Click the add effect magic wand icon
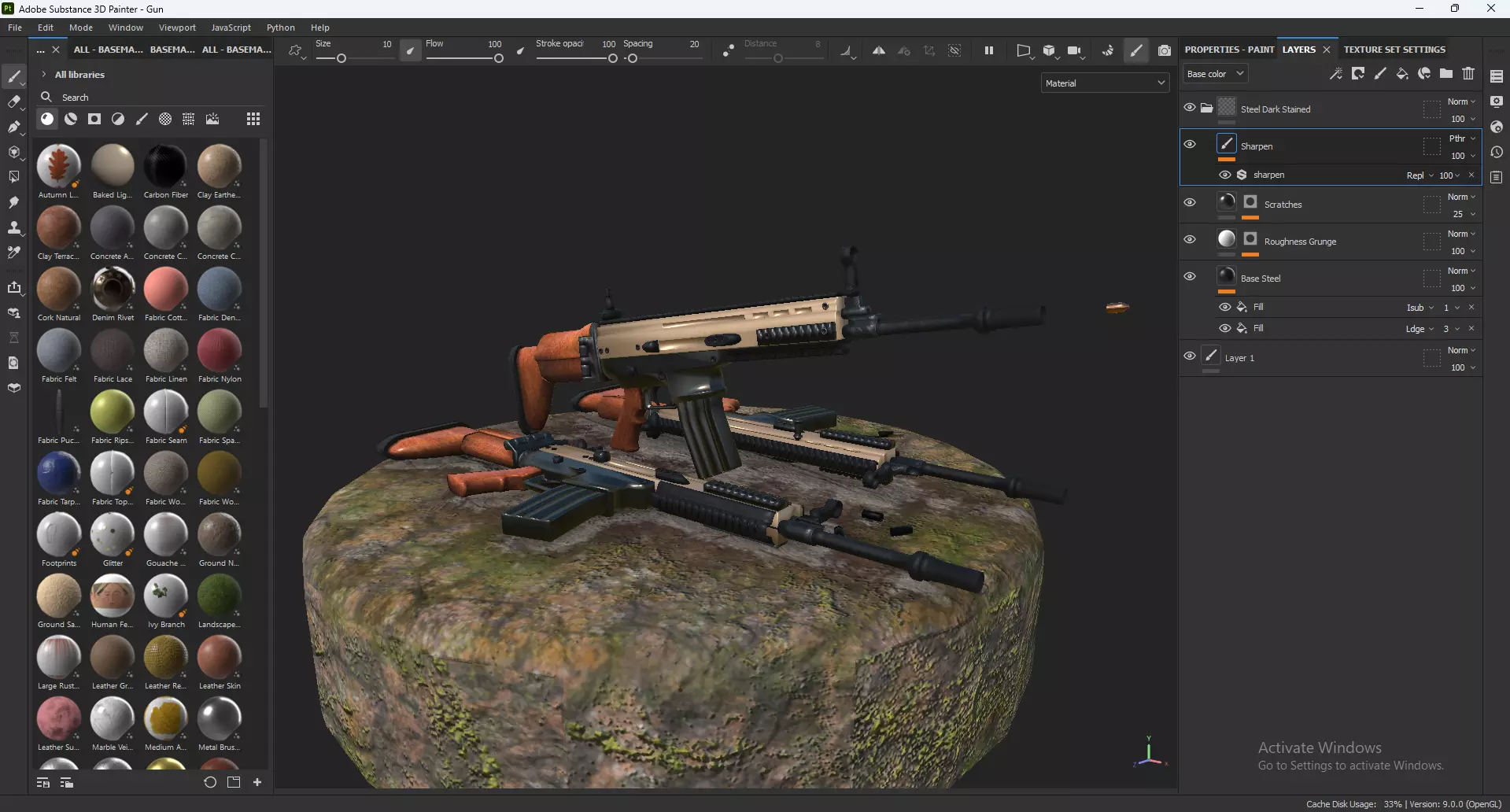The image size is (1510, 812). click(x=1336, y=73)
